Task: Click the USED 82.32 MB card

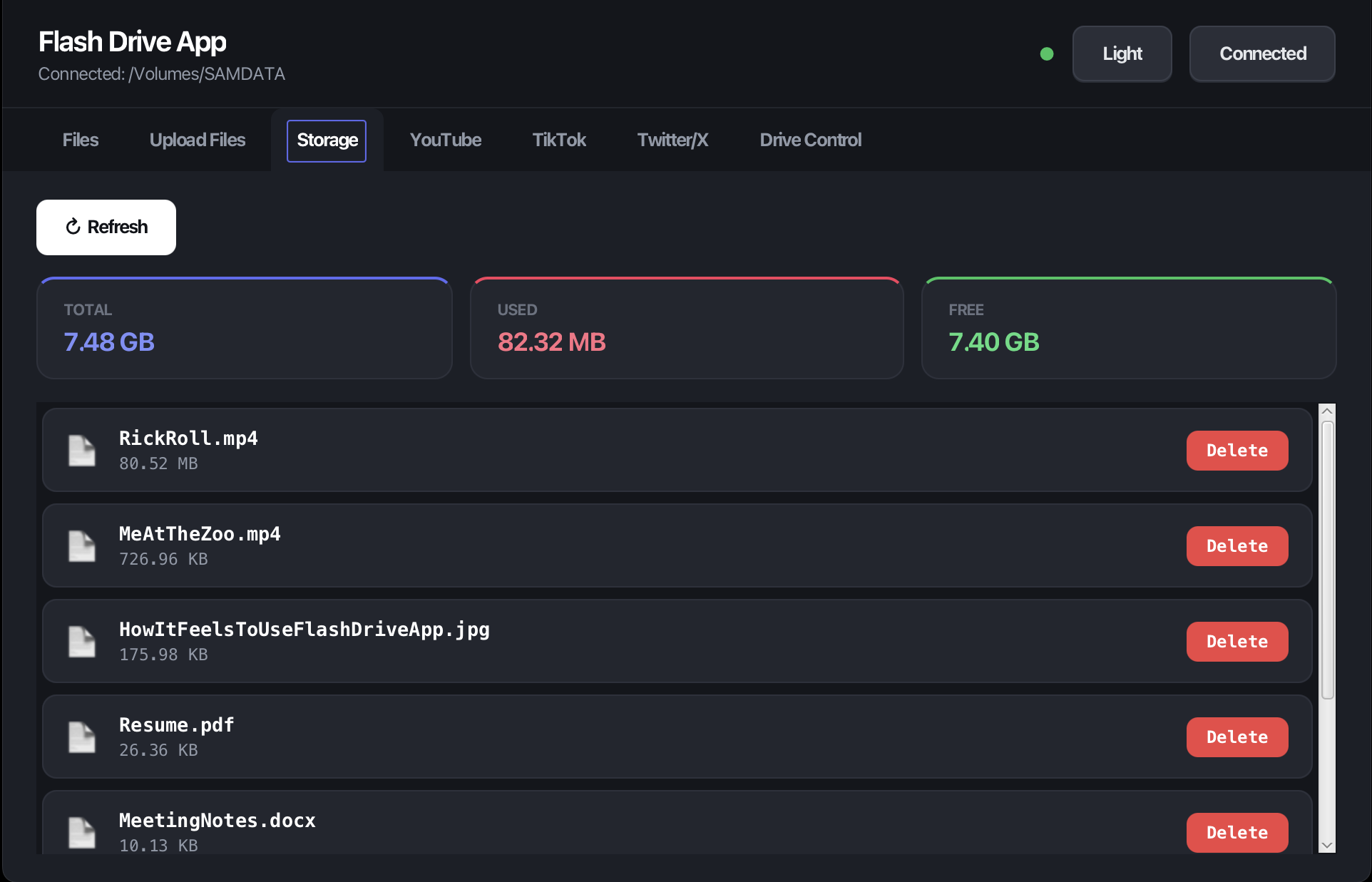Action: tap(687, 329)
